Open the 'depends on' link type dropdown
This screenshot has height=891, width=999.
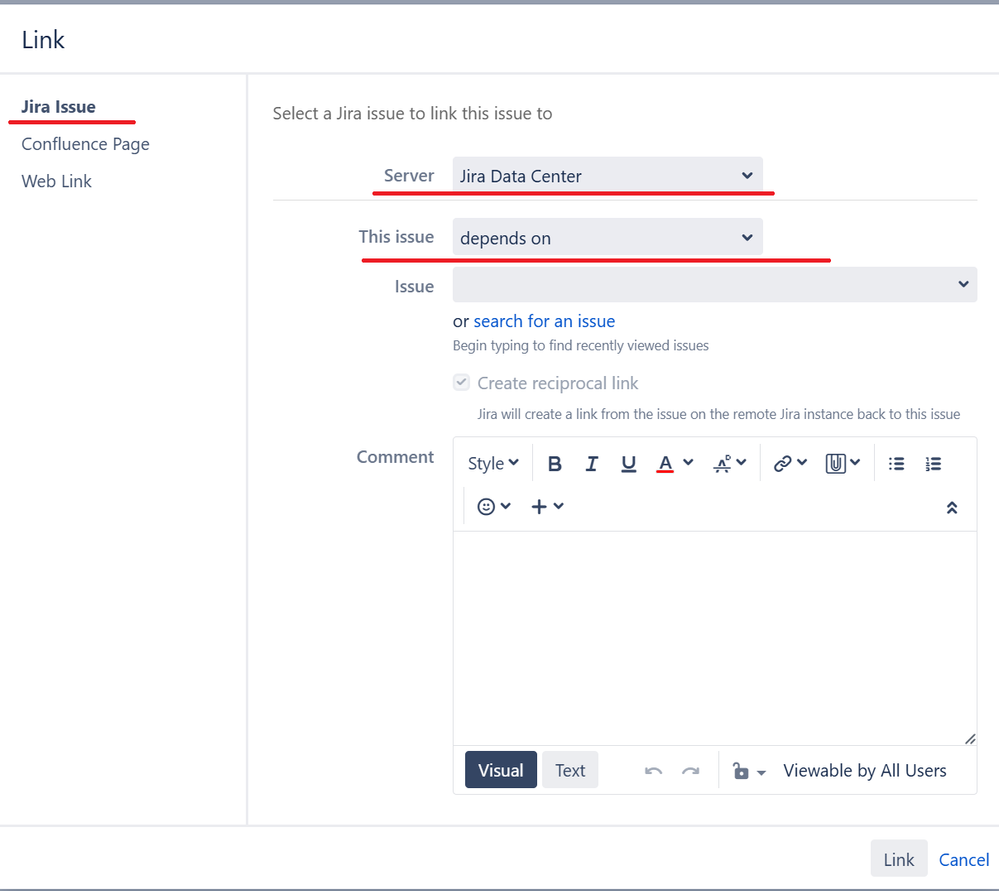coord(607,237)
